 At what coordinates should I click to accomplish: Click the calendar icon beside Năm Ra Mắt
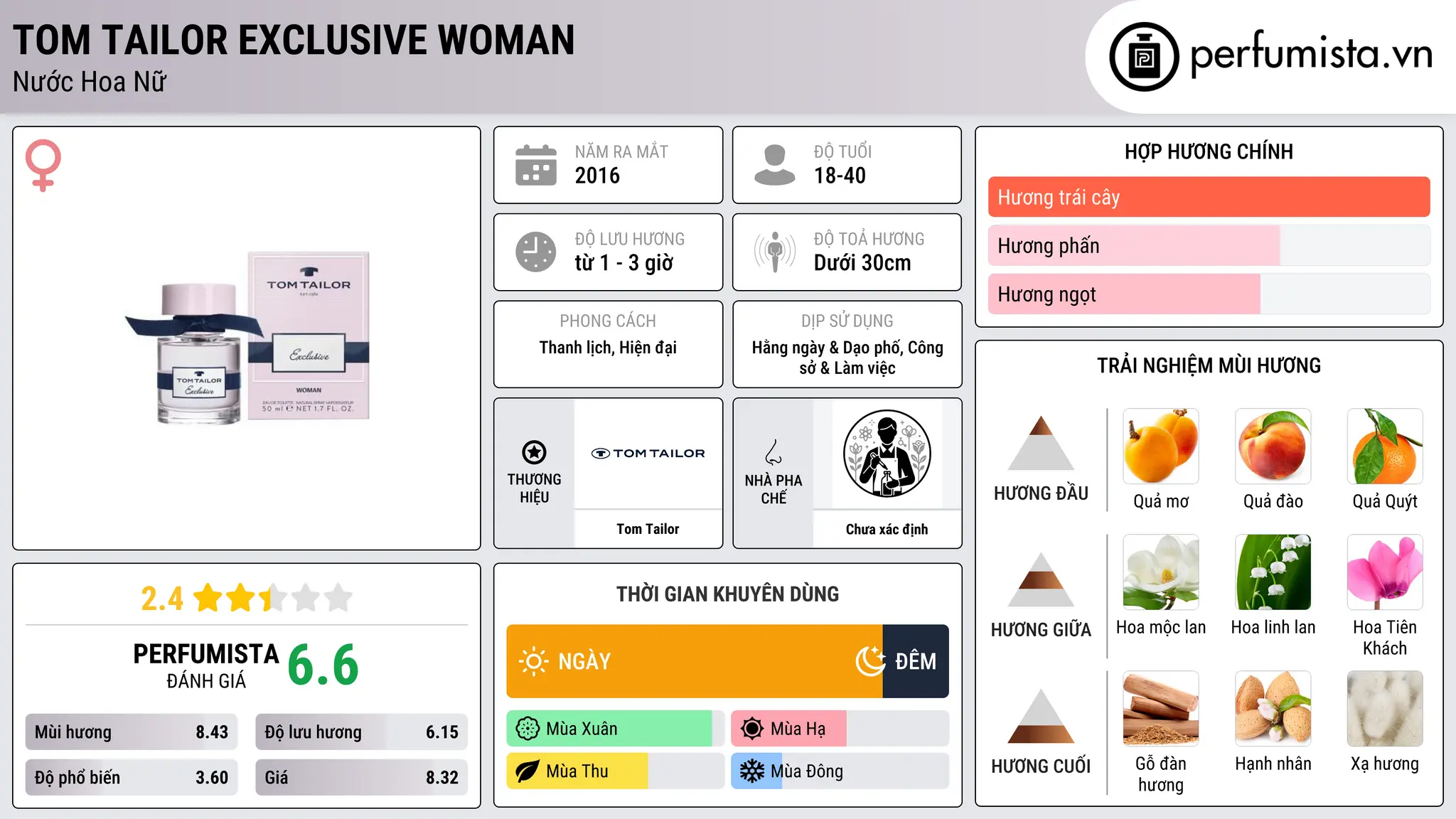coord(536,165)
